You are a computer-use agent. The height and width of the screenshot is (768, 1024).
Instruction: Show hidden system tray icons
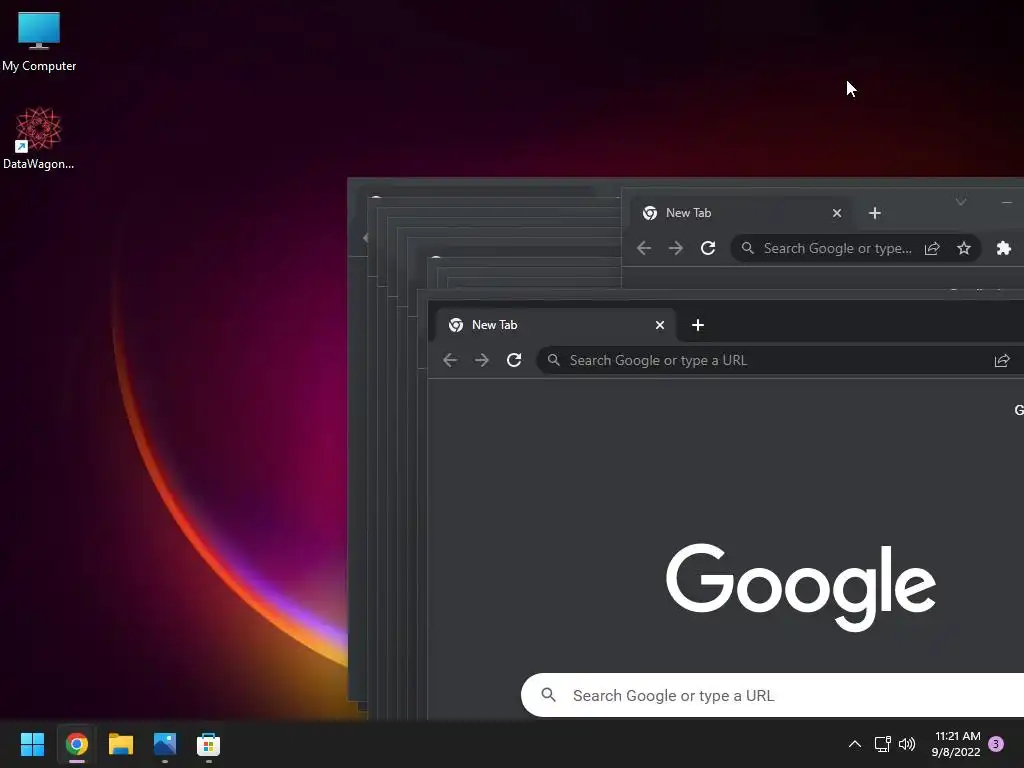pyautogui.click(x=854, y=744)
